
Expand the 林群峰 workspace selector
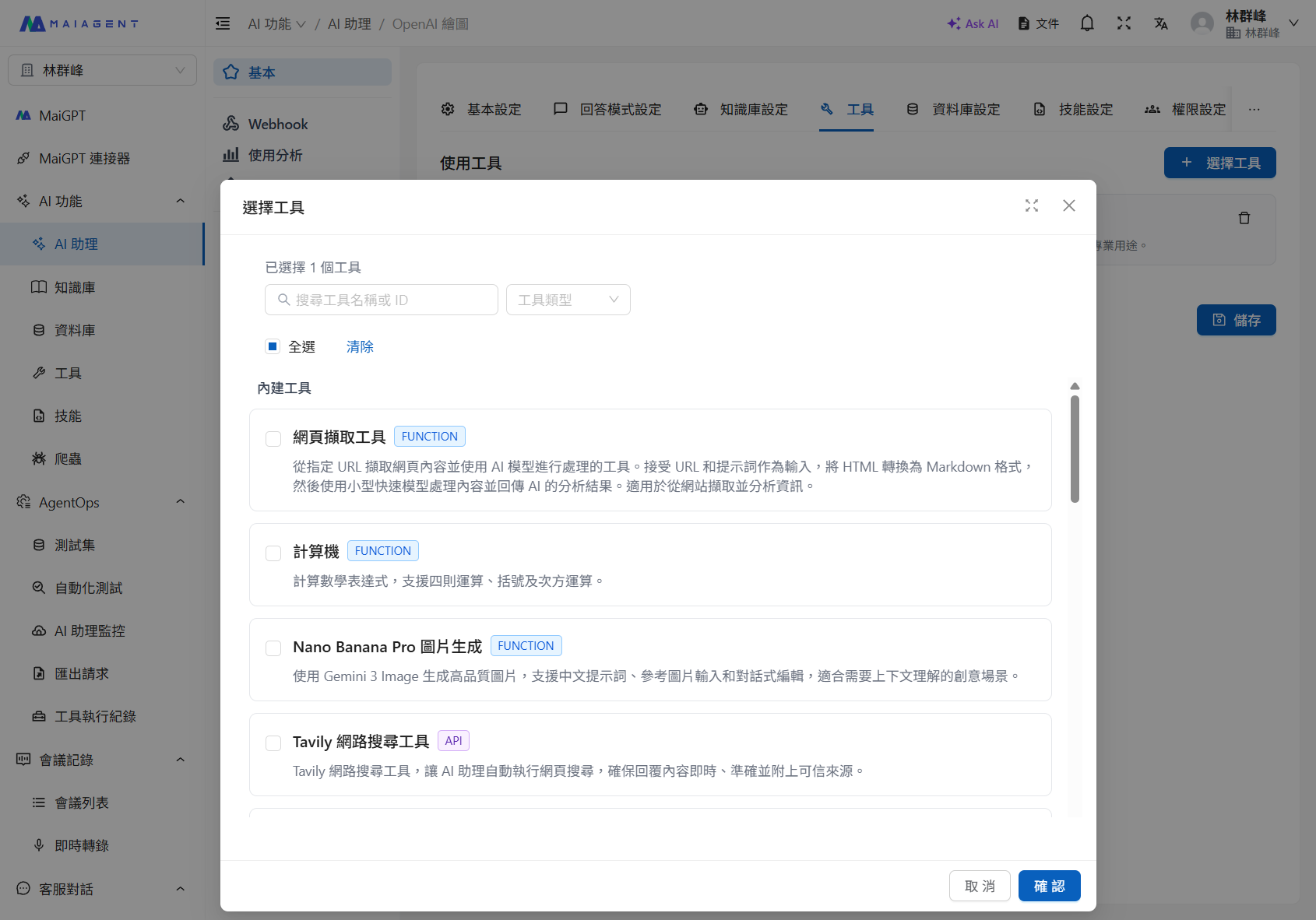pyautogui.click(x=101, y=69)
